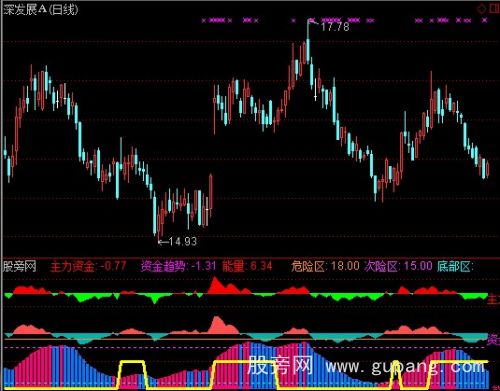Click the 底部区 indicator label
This screenshot has width=500, height=391.
(x=455, y=266)
